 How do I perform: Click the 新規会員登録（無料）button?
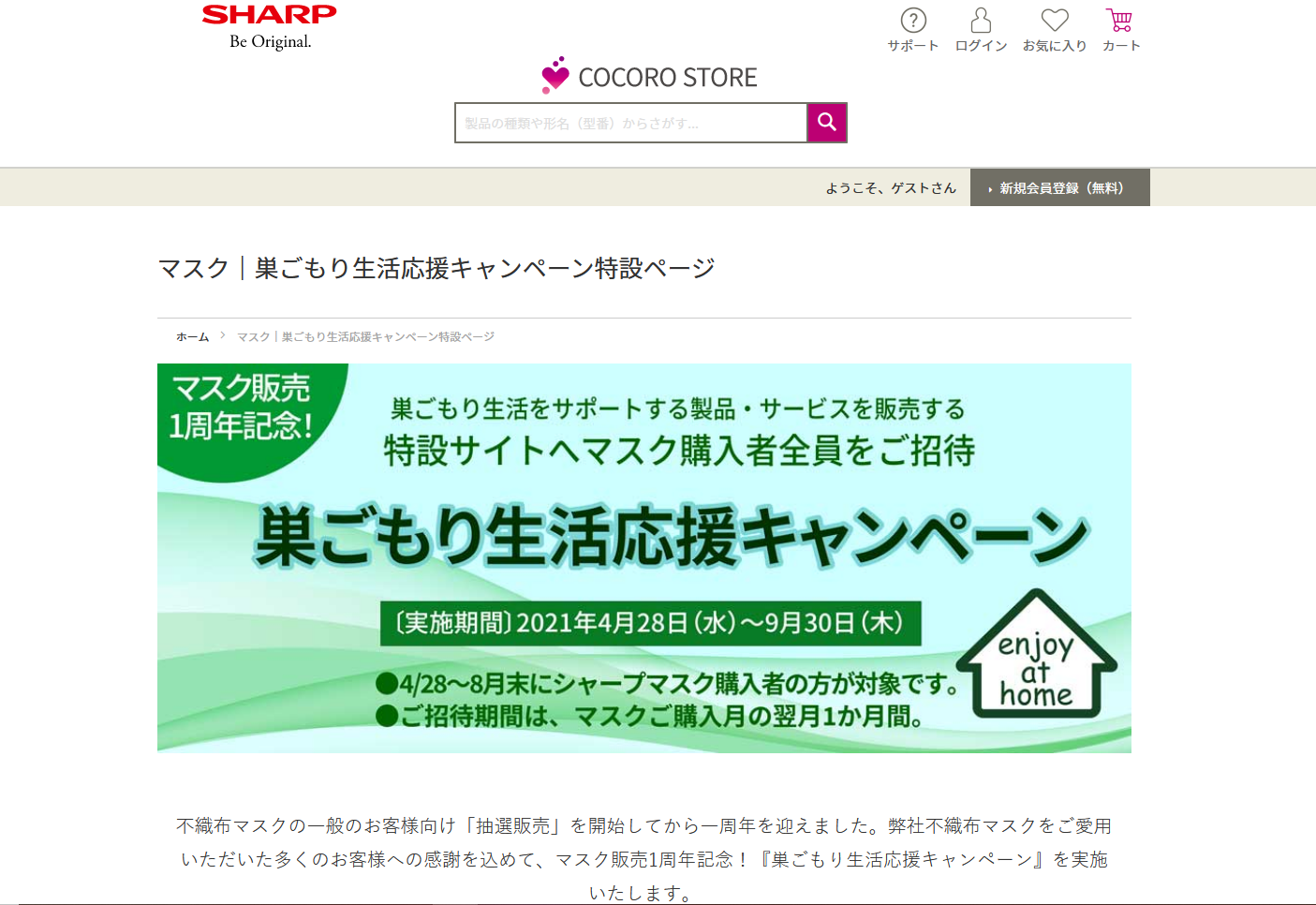[1060, 187]
